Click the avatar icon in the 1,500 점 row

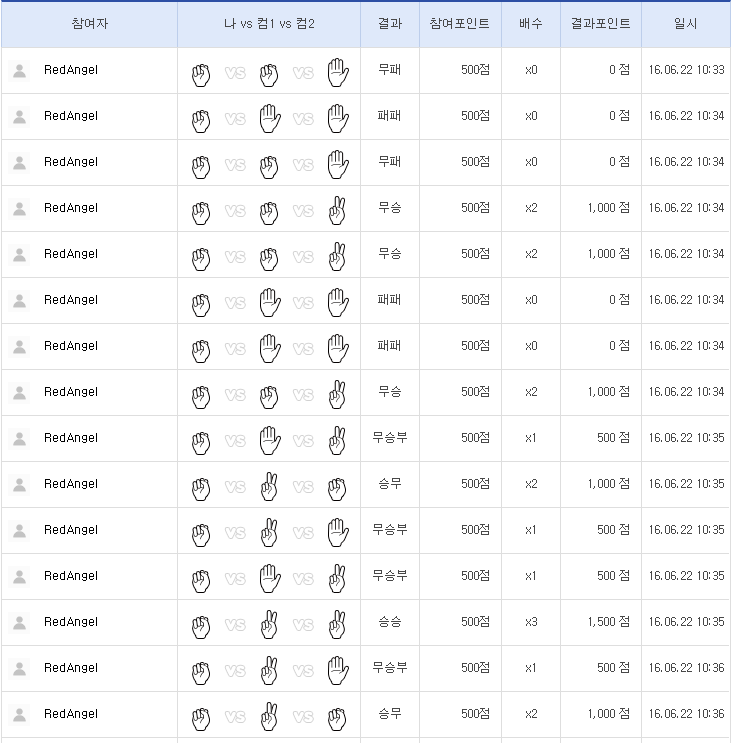(19, 622)
